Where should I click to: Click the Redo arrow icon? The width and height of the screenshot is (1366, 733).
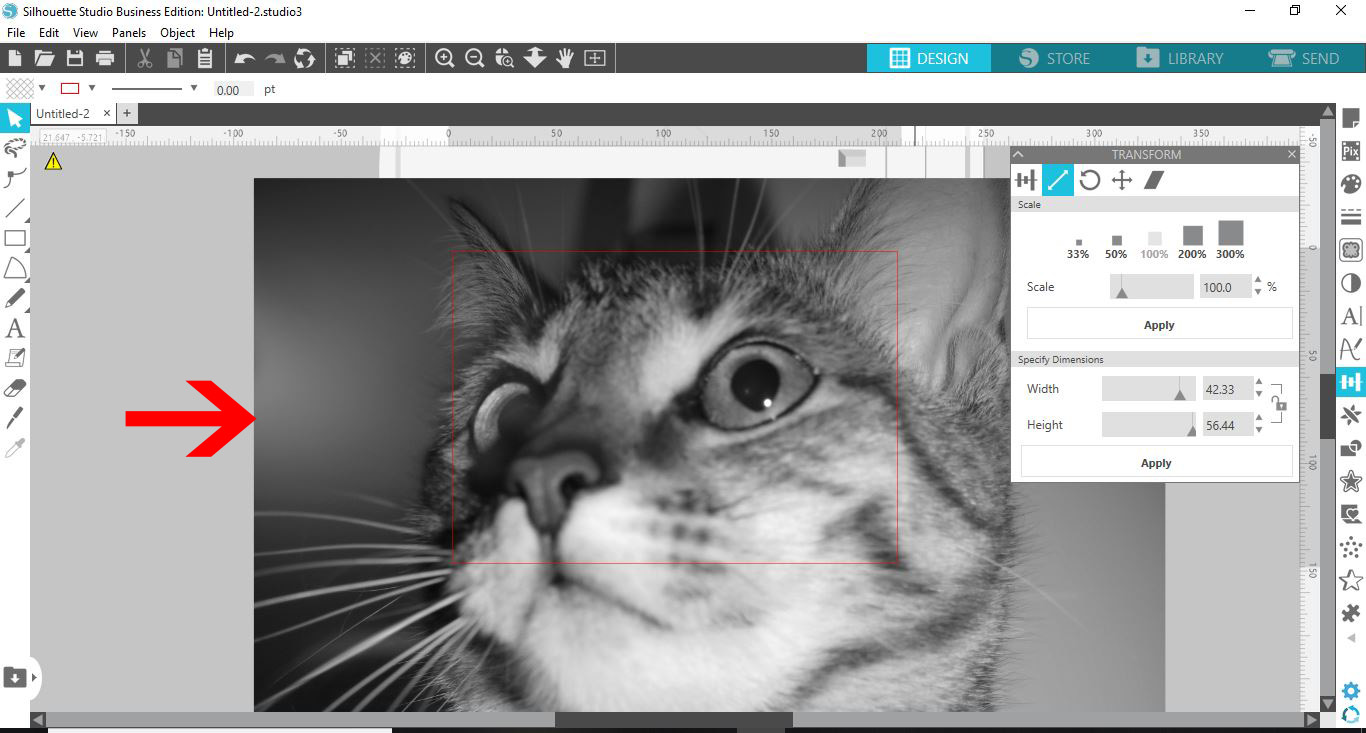275,59
